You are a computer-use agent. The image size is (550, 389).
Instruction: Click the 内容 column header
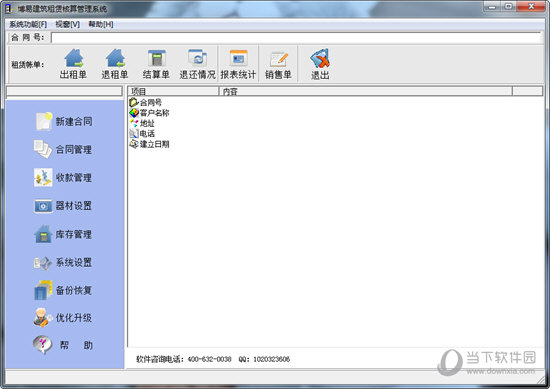(x=365, y=92)
